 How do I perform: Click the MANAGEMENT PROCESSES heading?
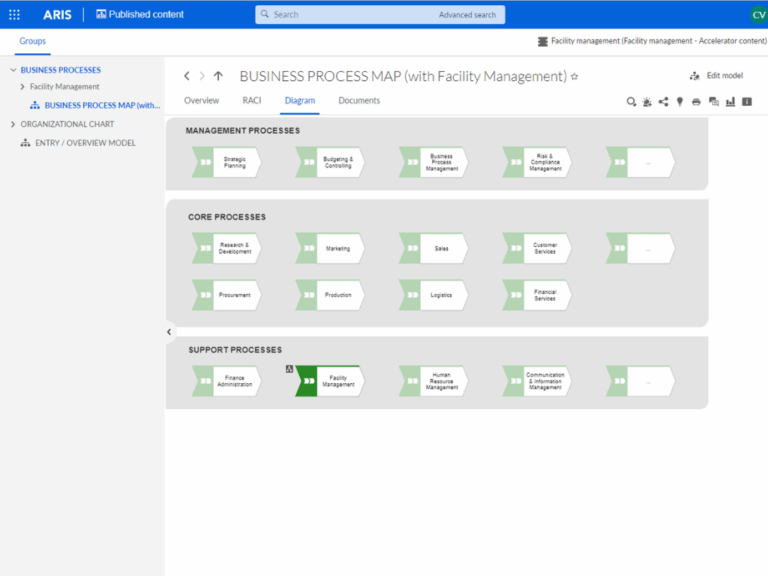coord(242,131)
